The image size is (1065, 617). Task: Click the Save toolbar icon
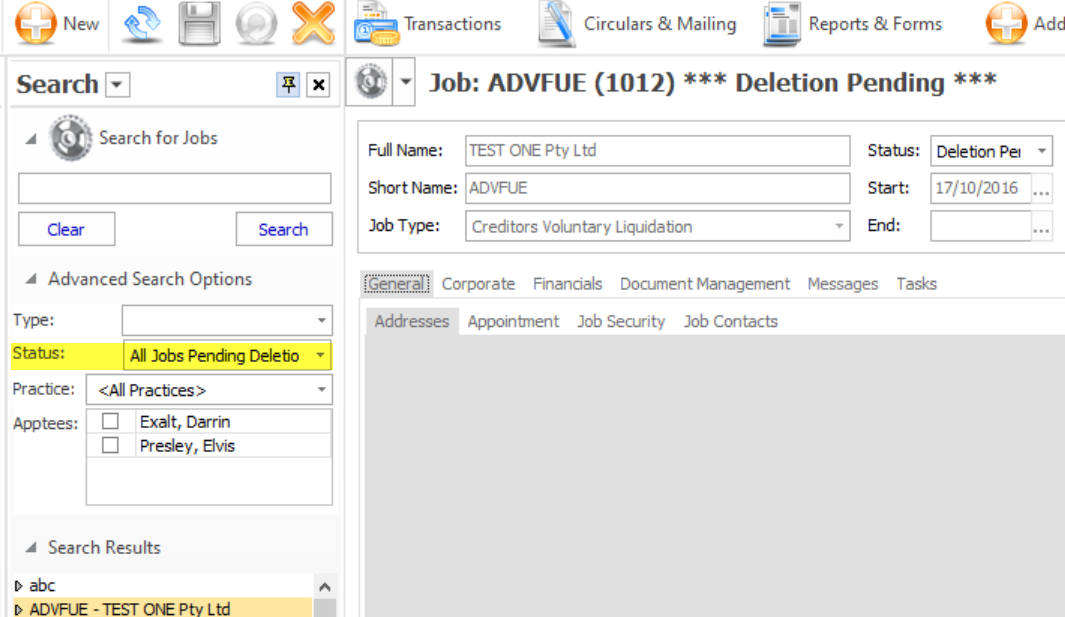[x=198, y=23]
